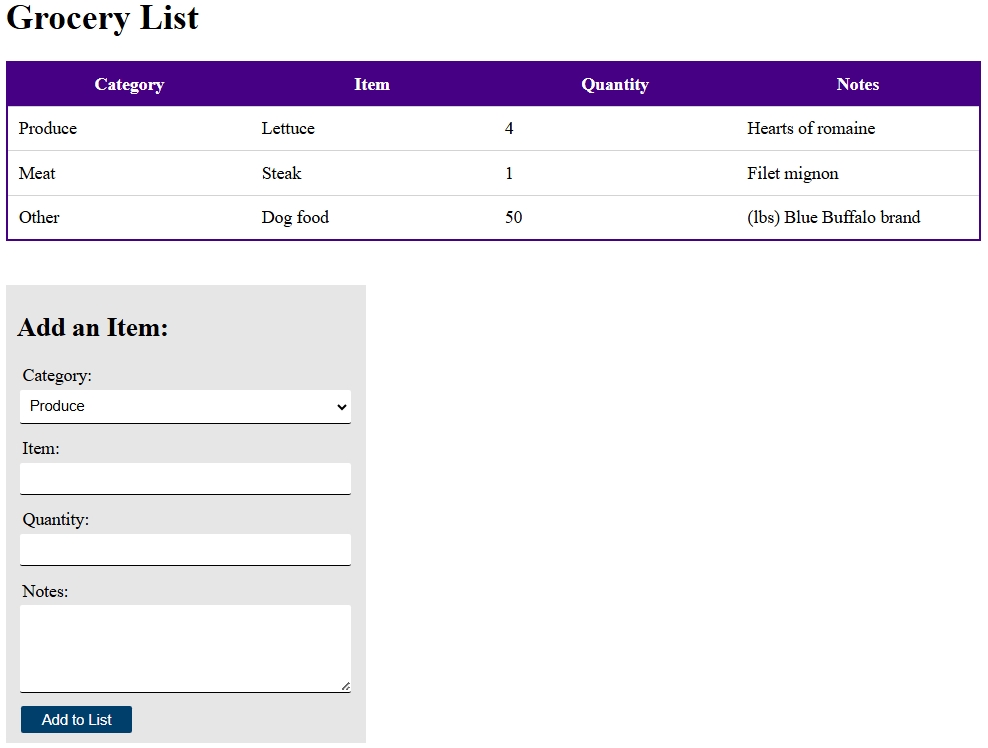Click the Item column header
The image size is (988, 748).
(371, 85)
